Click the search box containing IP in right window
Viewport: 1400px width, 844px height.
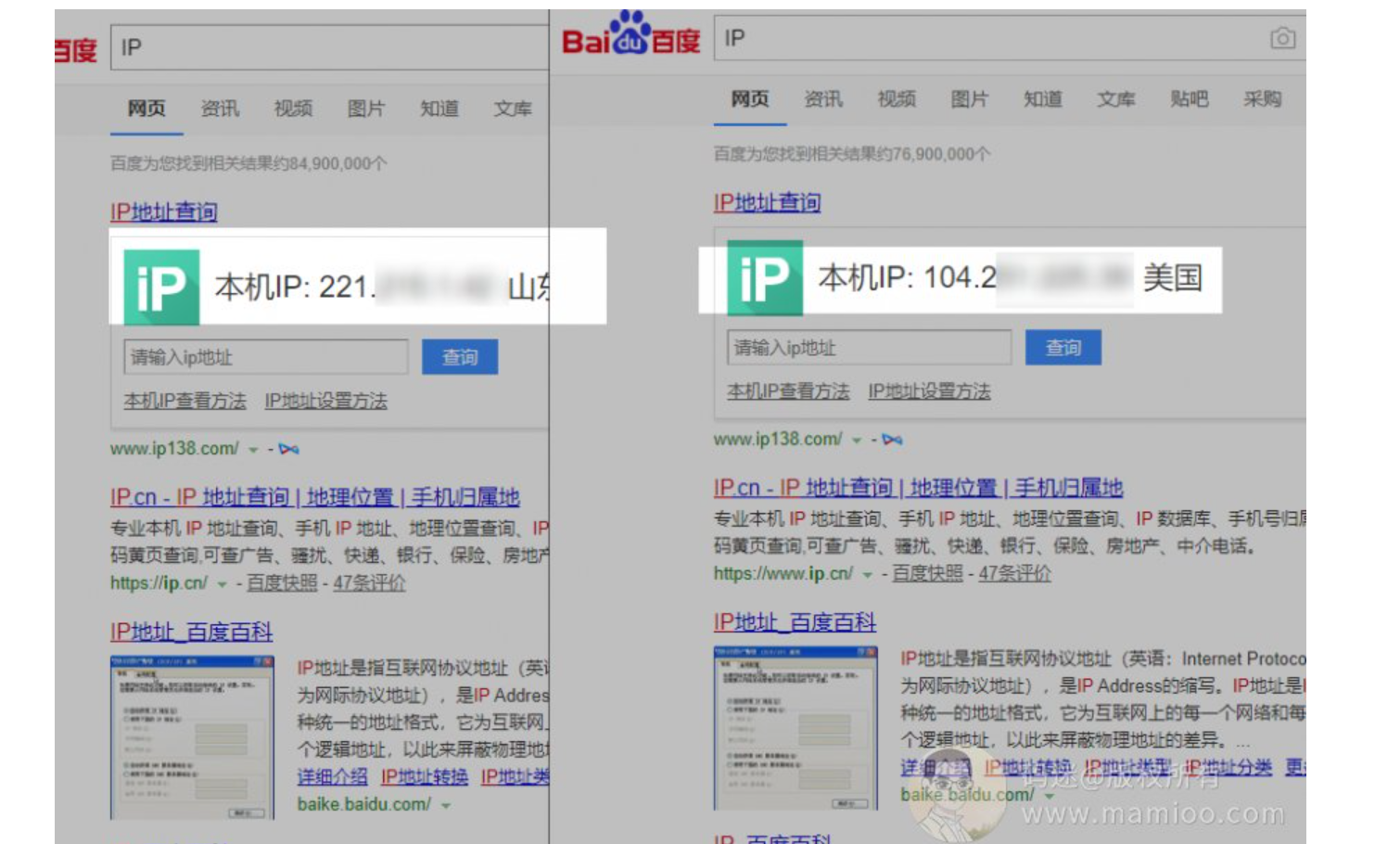tap(1010, 38)
